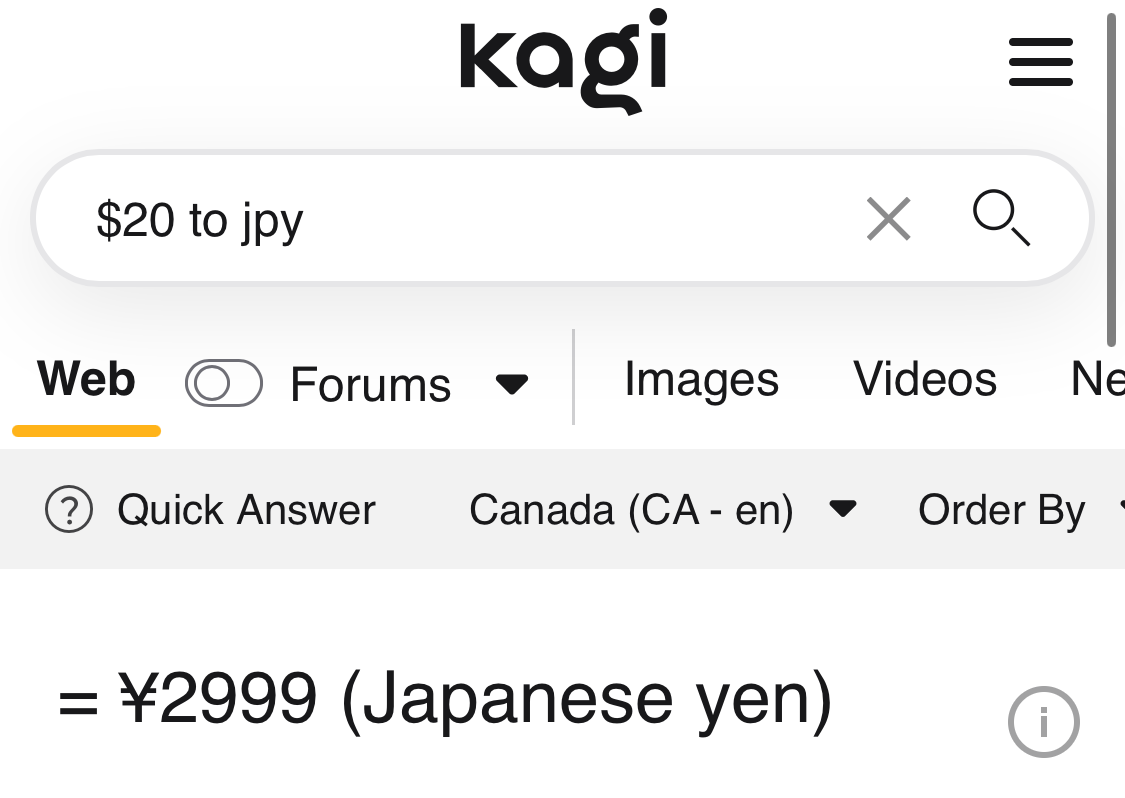
Task: Toggle the Forums switch
Action: click(224, 383)
